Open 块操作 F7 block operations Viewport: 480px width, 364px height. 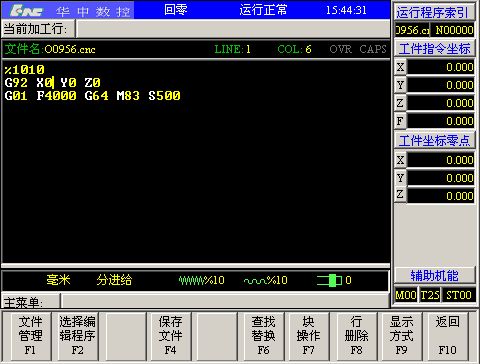(x=309, y=336)
